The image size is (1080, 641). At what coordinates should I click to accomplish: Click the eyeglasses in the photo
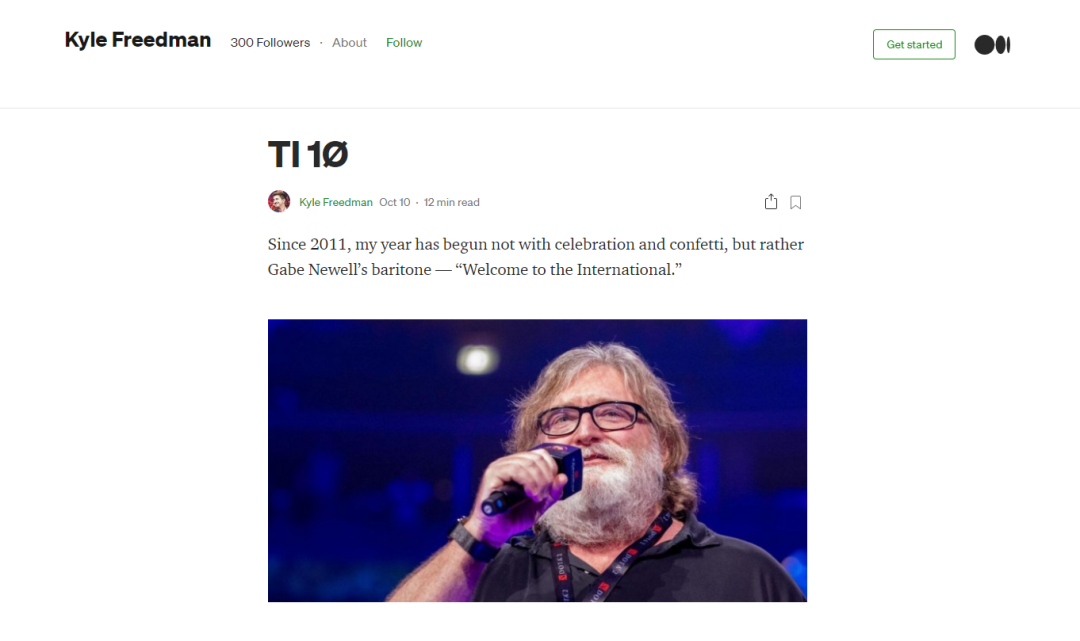click(x=594, y=418)
